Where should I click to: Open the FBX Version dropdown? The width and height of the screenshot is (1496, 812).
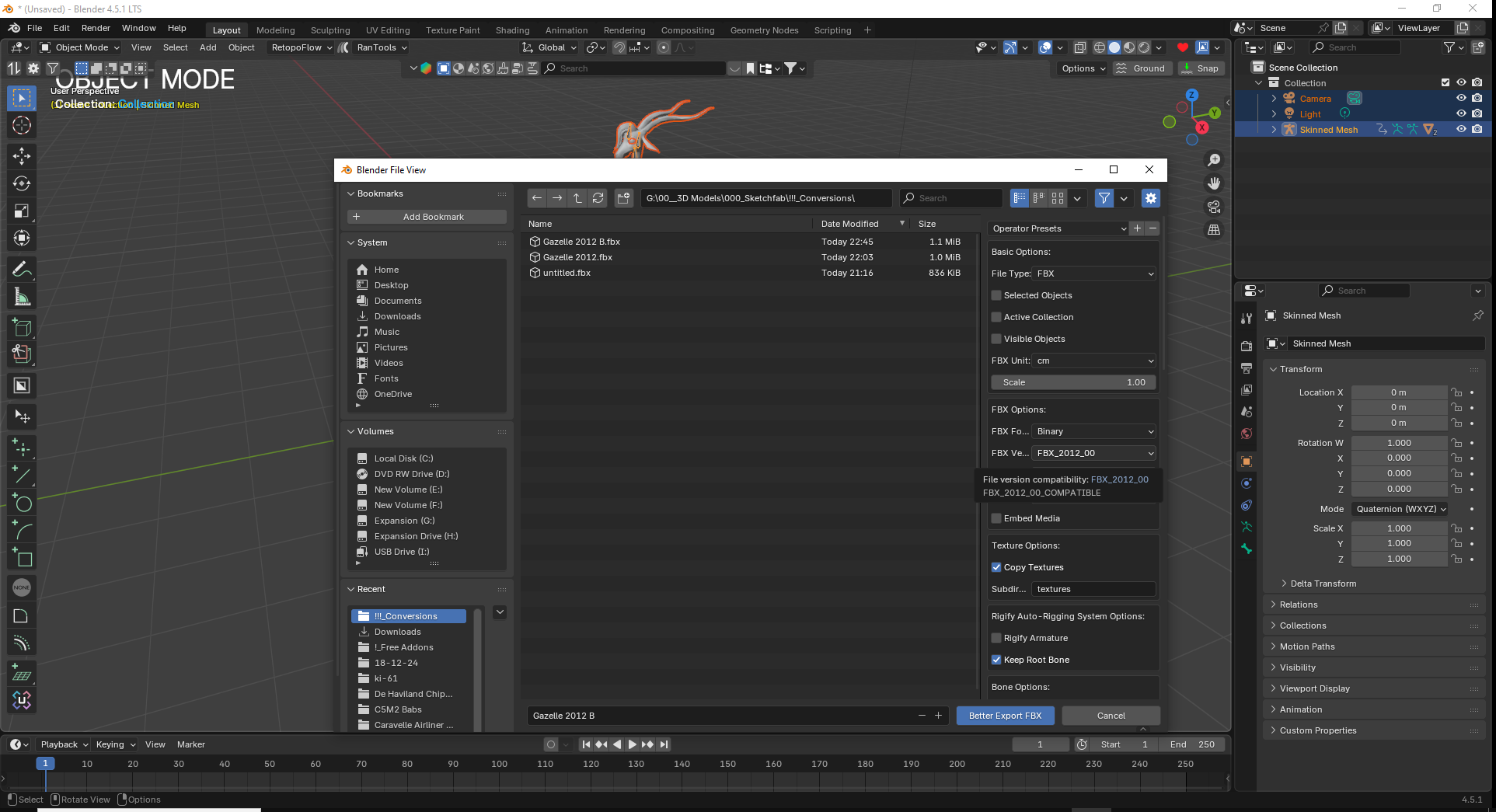pos(1094,453)
